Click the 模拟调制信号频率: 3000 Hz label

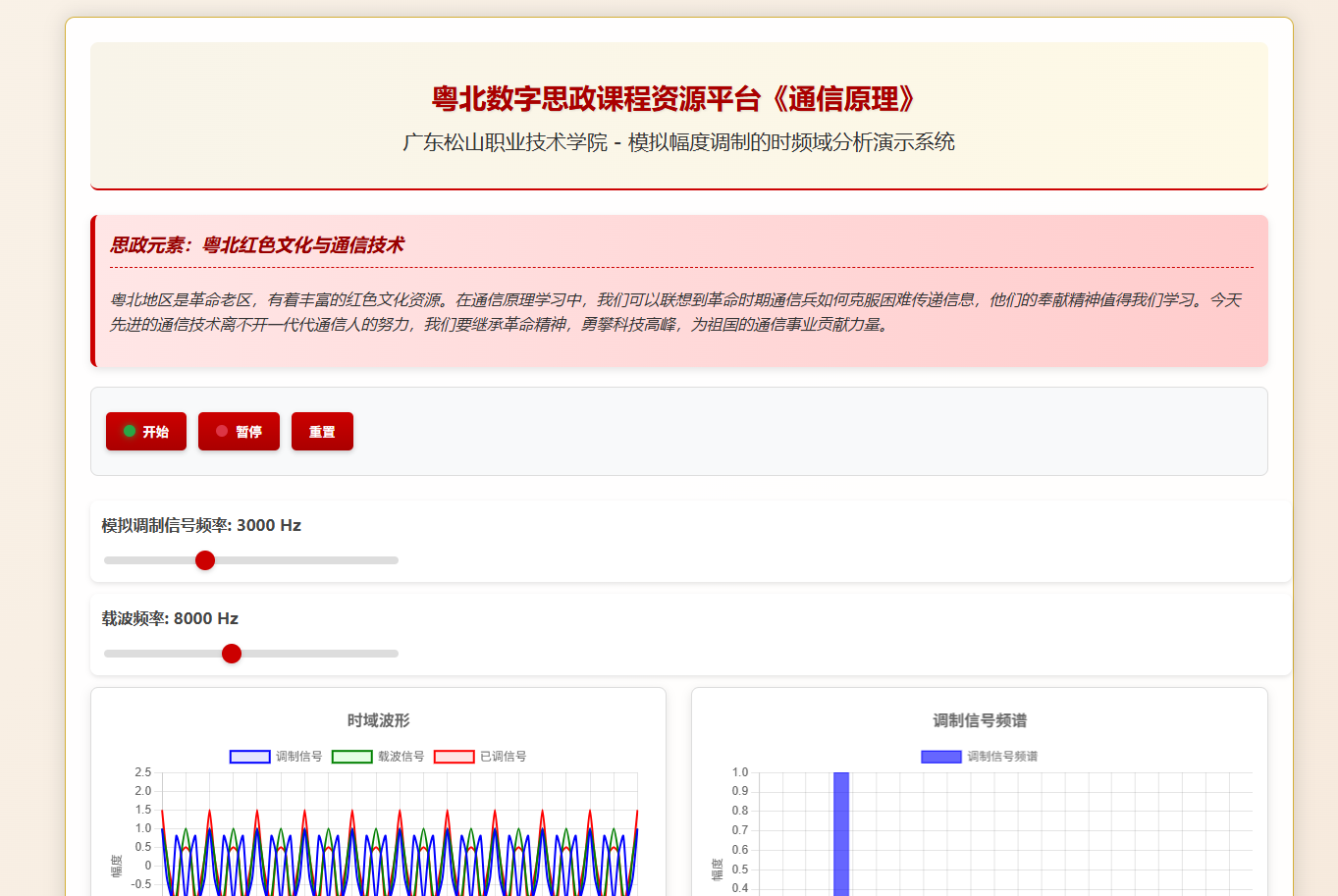[201, 525]
